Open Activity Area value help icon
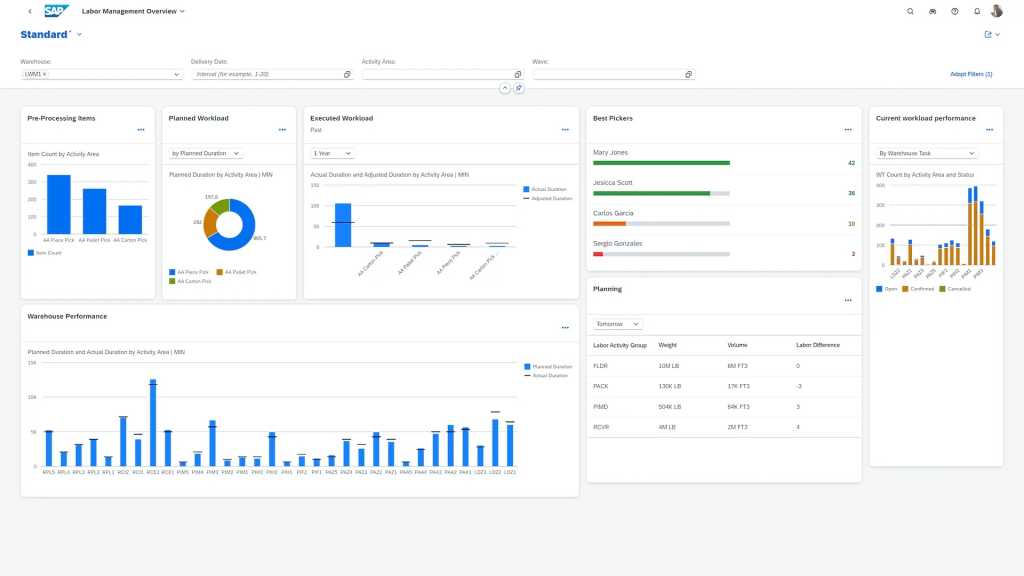 pyautogui.click(x=518, y=74)
